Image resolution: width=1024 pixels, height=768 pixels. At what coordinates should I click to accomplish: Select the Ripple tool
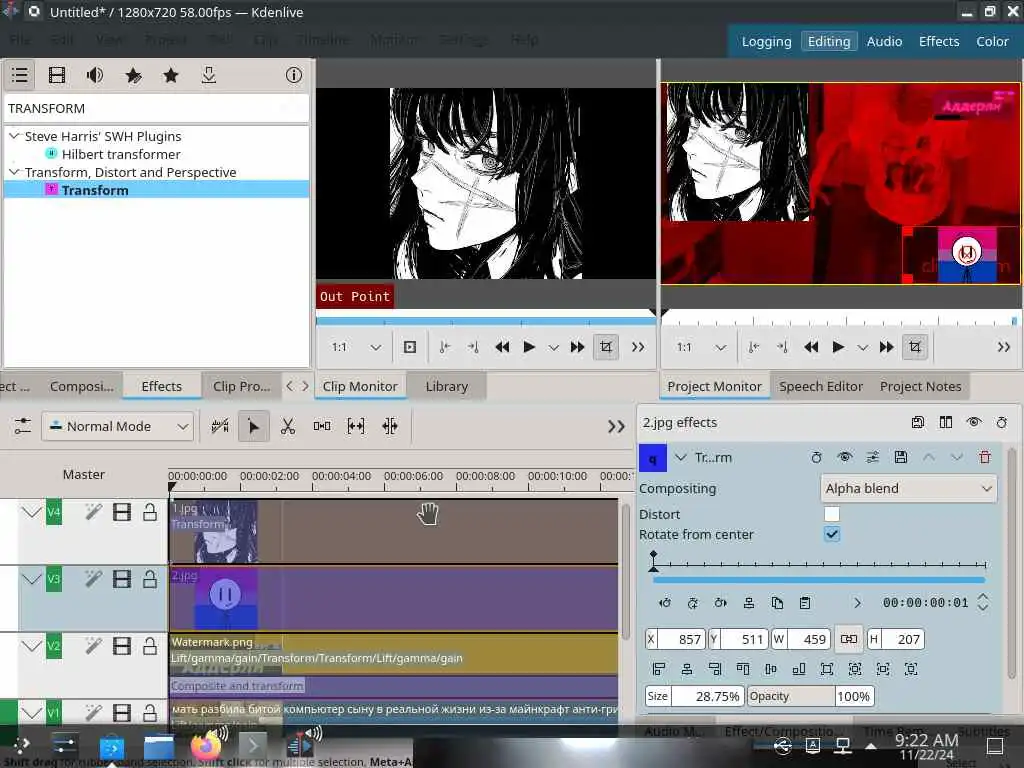click(x=390, y=426)
